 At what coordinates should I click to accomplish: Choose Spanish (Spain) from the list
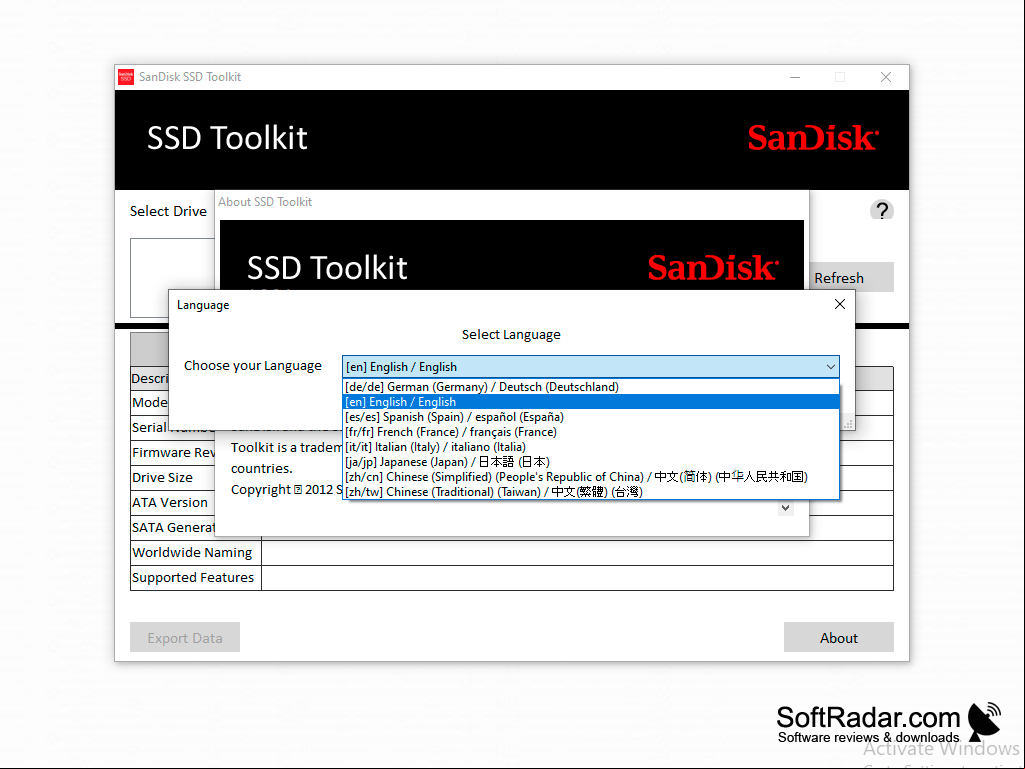tap(591, 417)
